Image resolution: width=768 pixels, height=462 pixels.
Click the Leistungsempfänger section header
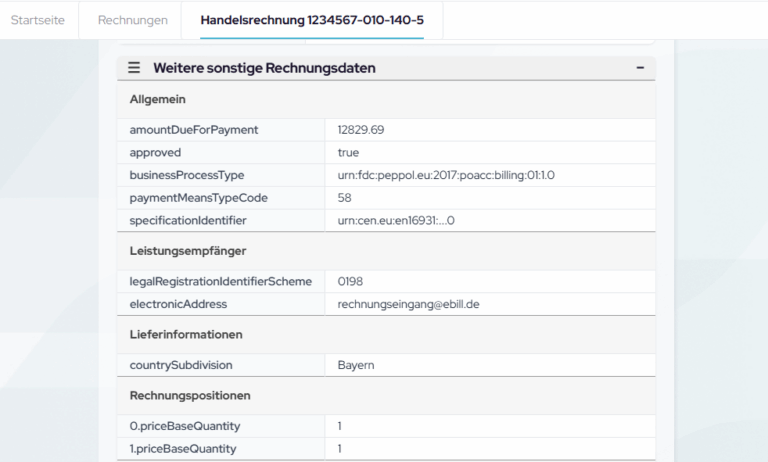(188, 250)
